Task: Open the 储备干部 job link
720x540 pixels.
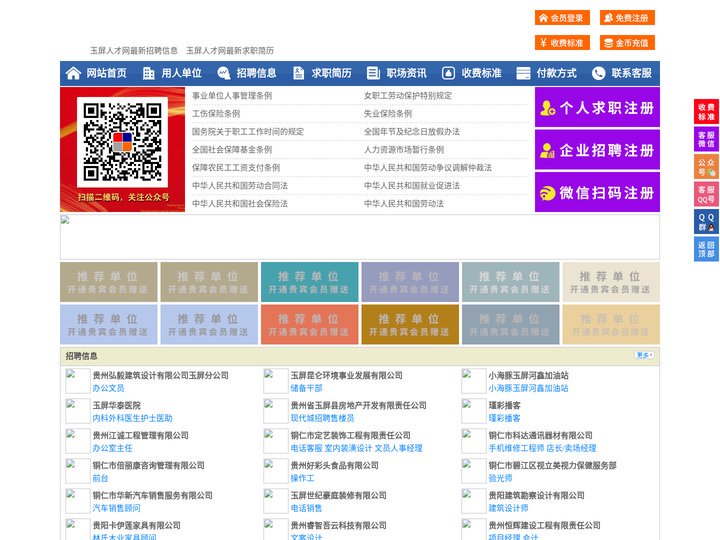Action: 306,388
